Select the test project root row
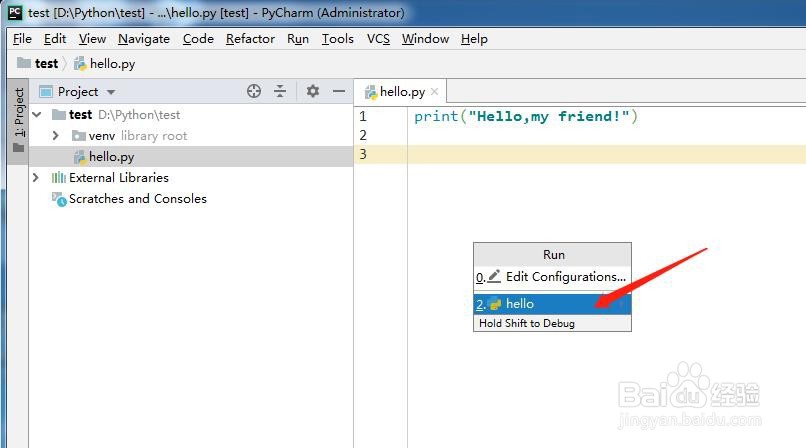Image resolution: width=806 pixels, height=448 pixels. coord(191,115)
